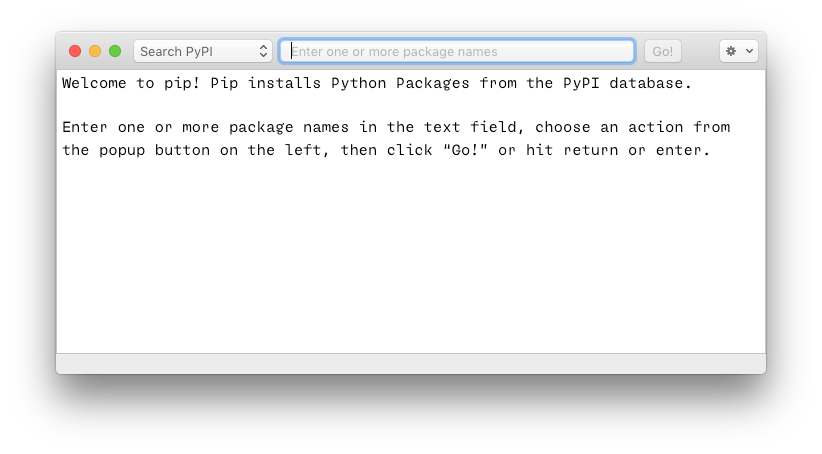
Task: Click the up-down arrows on Search PyPI popup
Action: (264, 51)
